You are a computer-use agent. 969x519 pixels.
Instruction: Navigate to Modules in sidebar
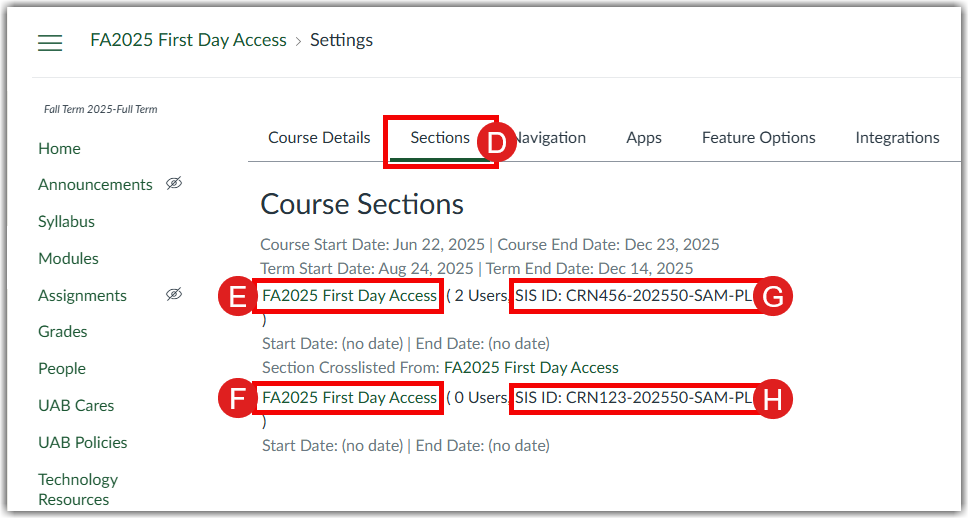68,259
